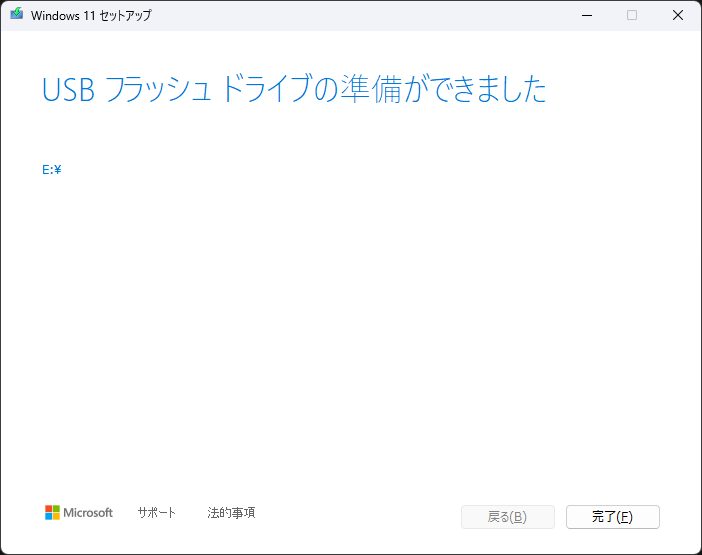Click the Microsoft wordmark text
Screen dimensions: 702x555
click(x=89, y=513)
